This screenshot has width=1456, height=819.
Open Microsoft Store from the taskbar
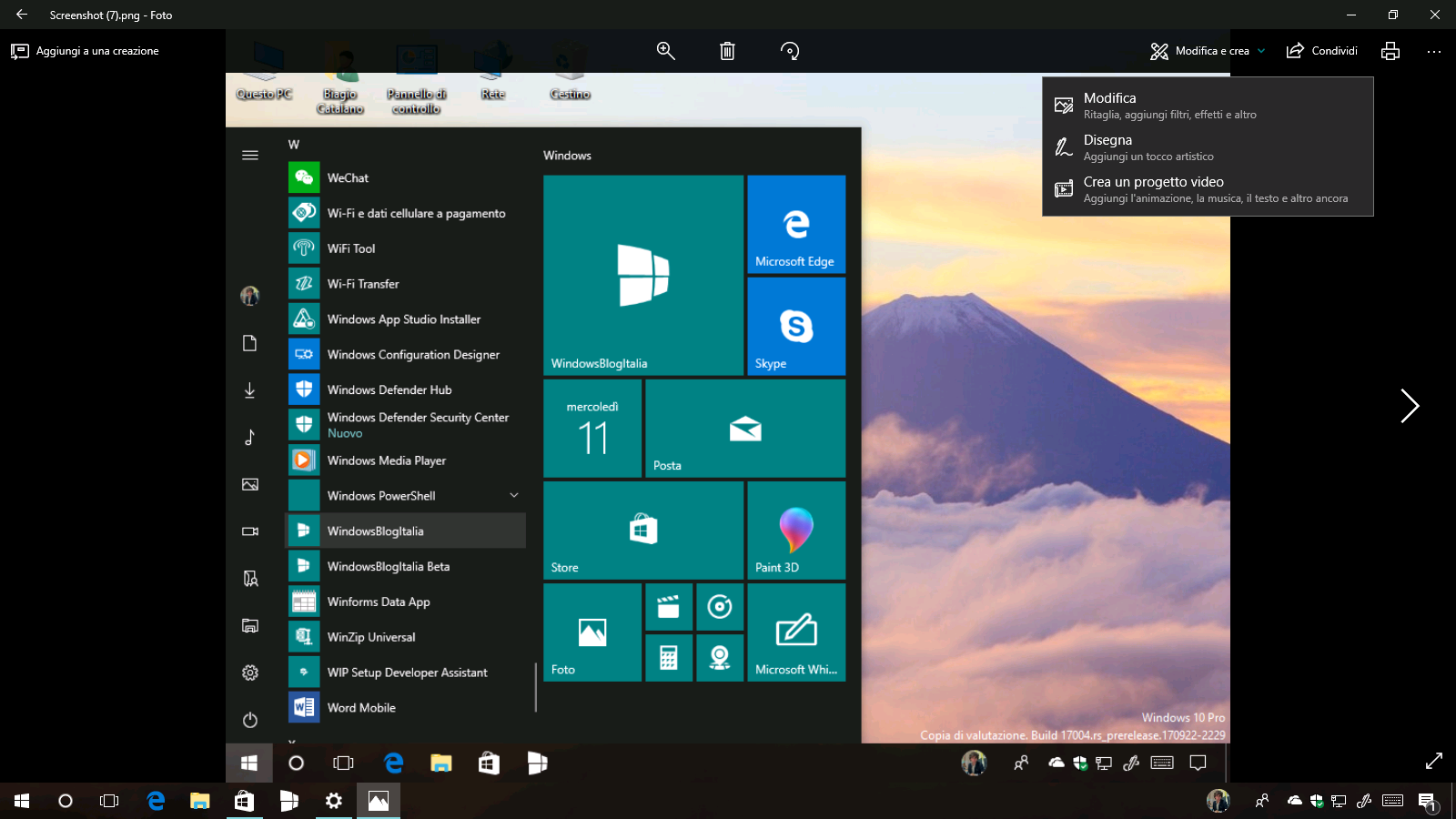(x=244, y=801)
